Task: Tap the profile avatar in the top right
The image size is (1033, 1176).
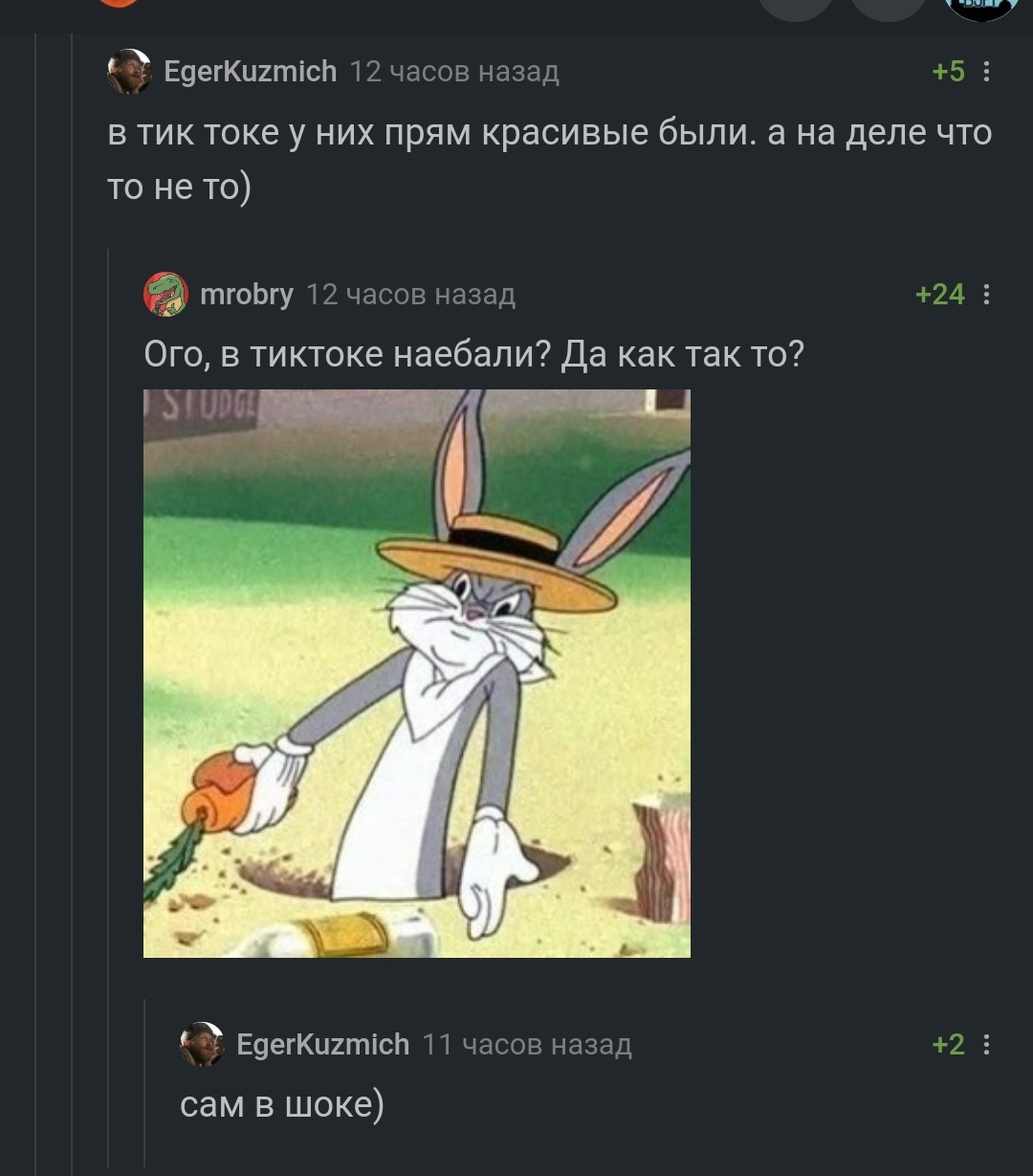Action: [979, 8]
